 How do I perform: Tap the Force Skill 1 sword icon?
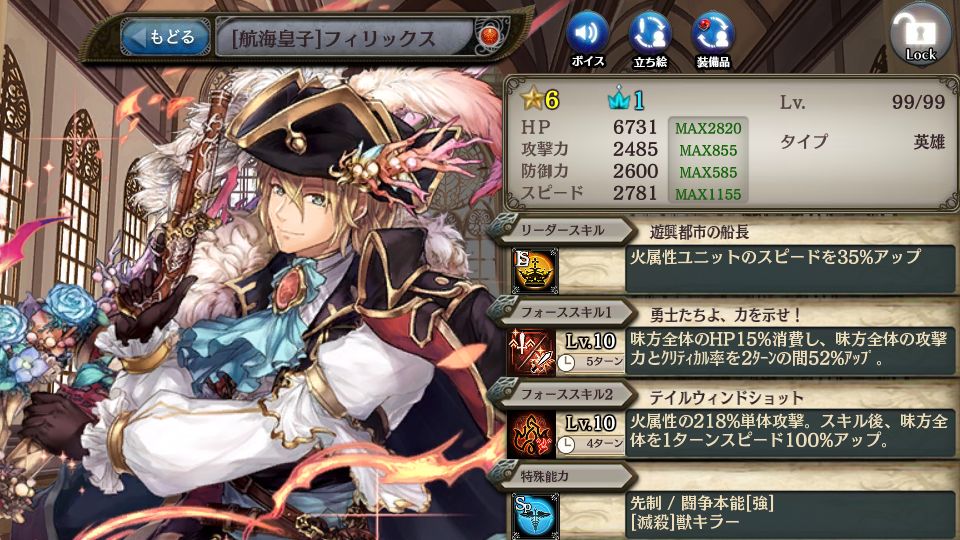(531, 352)
